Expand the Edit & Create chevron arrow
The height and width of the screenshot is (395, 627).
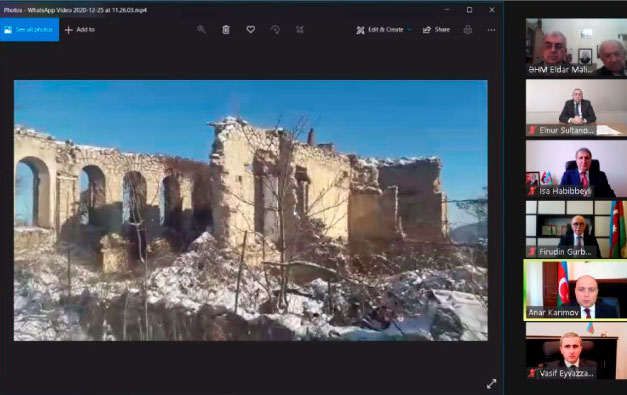(x=409, y=30)
